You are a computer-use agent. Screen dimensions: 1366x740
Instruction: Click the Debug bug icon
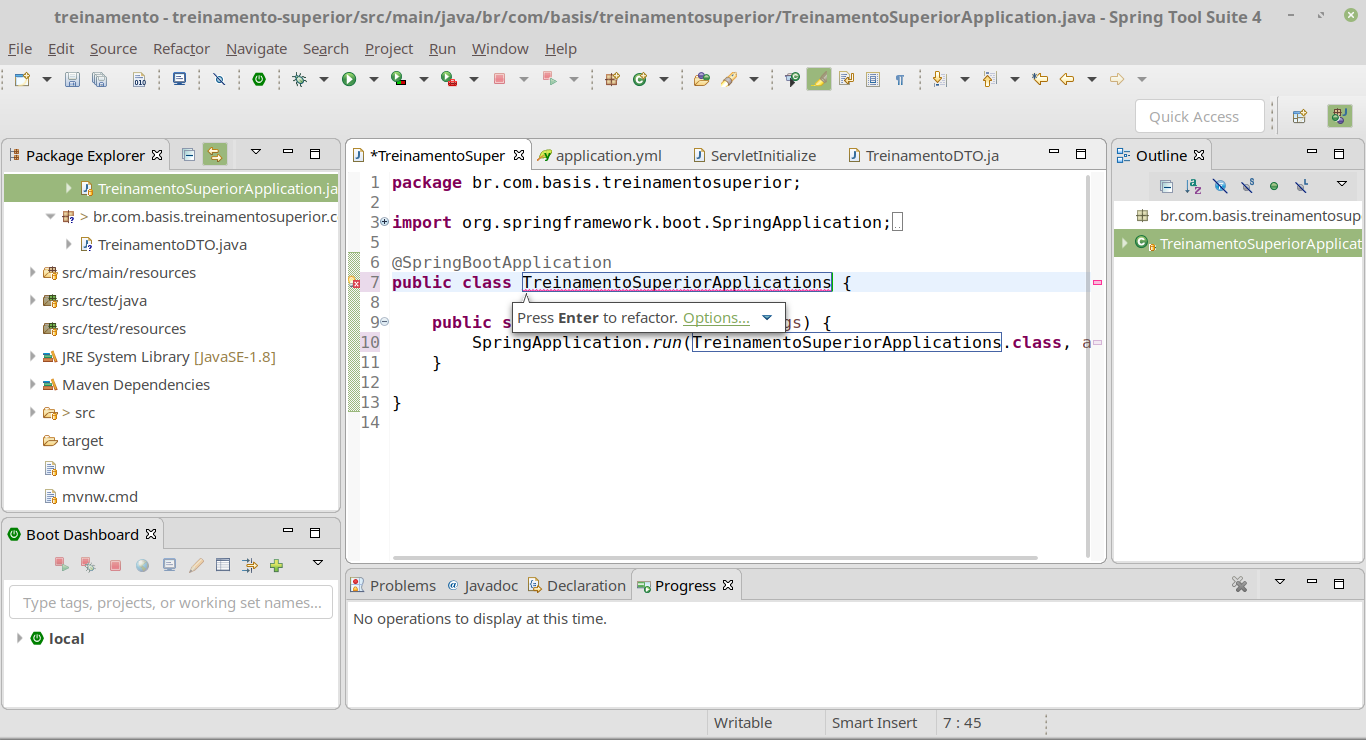click(x=299, y=79)
